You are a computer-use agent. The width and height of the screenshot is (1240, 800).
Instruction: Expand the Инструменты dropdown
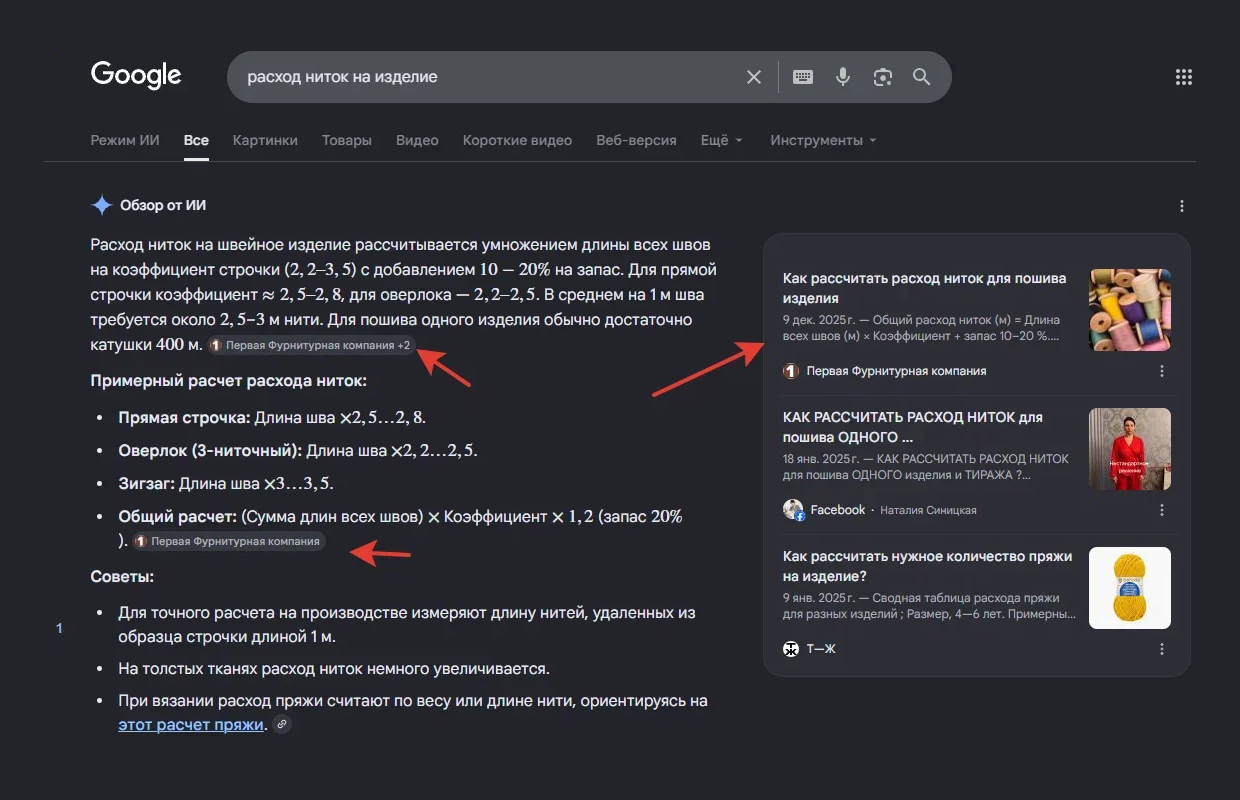823,140
